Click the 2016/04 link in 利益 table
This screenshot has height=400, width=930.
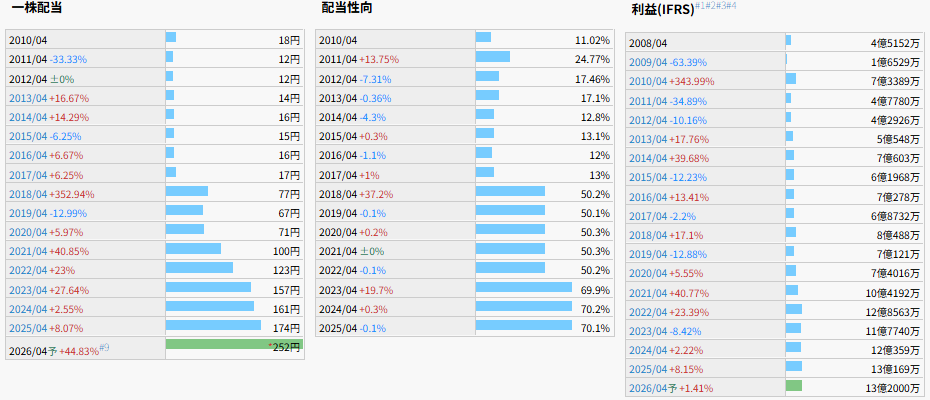tap(648, 196)
